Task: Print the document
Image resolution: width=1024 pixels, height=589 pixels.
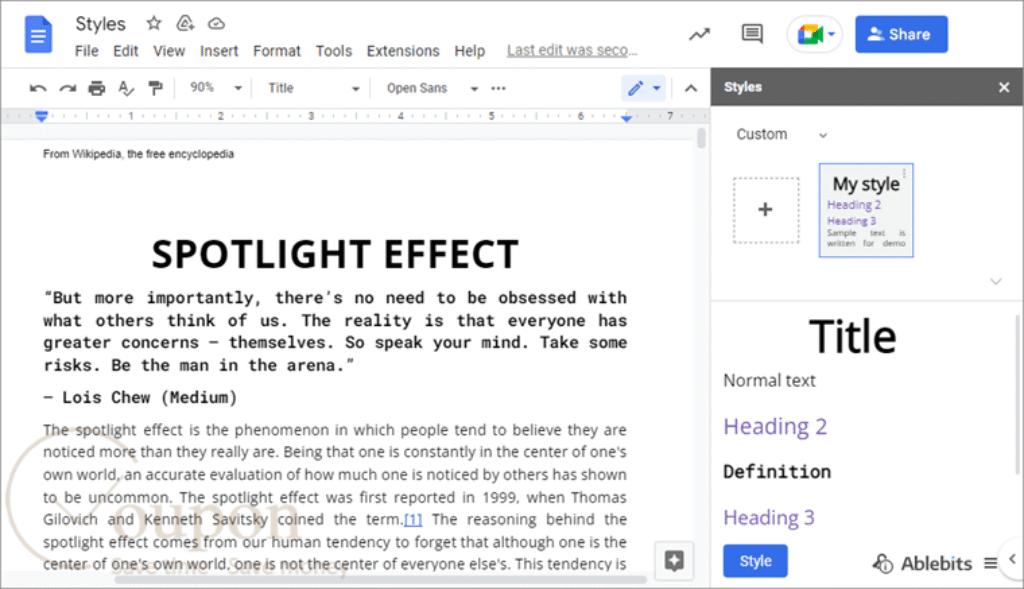Action: (97, 88)
